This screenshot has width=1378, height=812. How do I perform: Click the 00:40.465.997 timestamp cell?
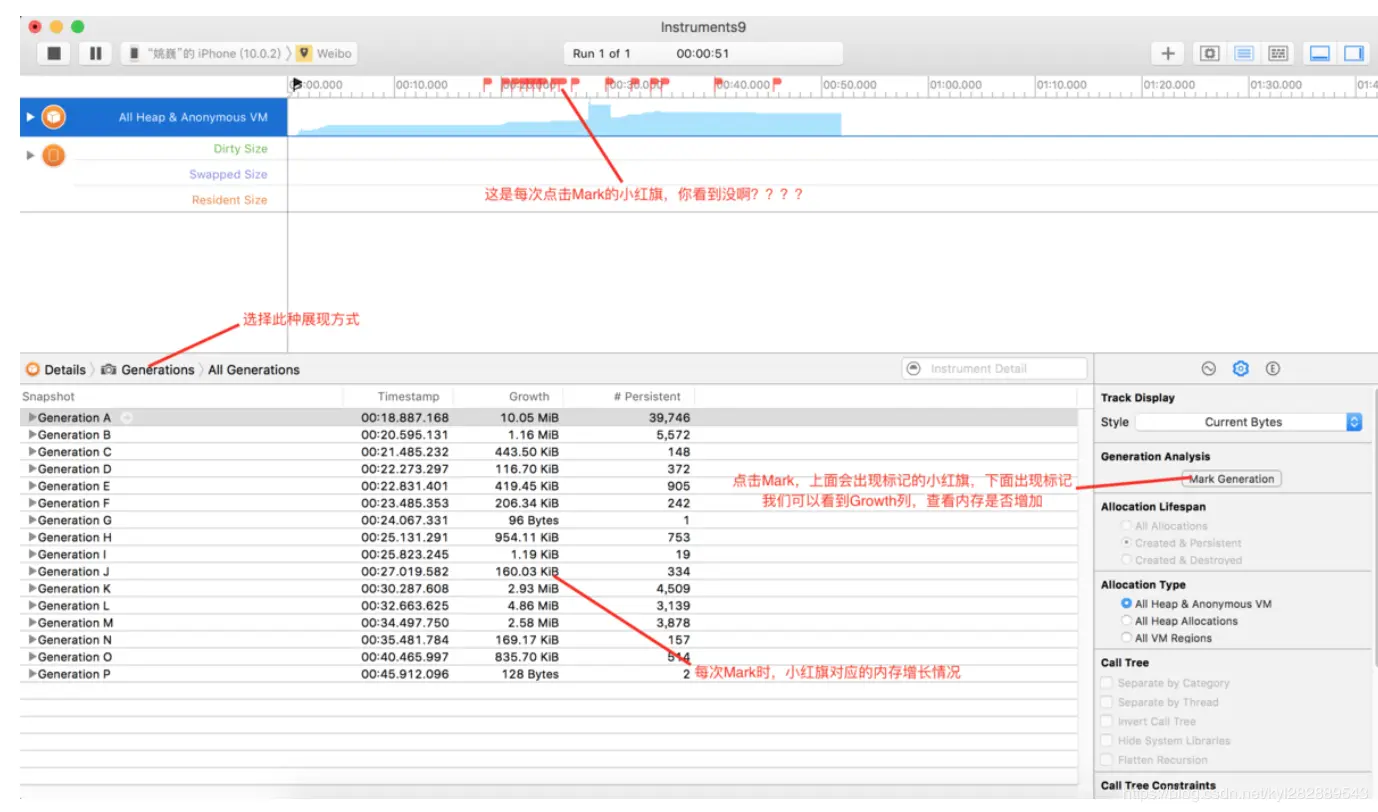(x=405, y=657)
